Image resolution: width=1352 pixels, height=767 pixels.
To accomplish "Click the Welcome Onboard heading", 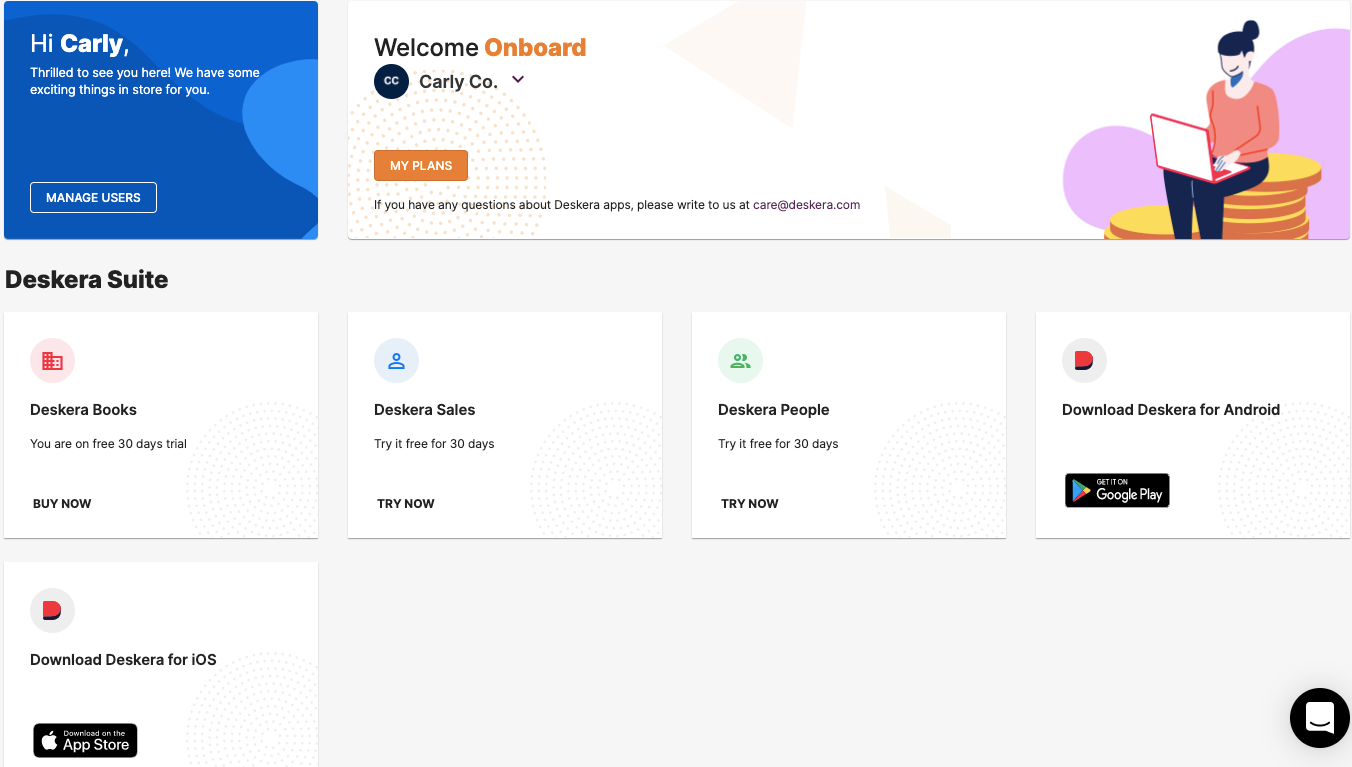I will click(480, 47).
